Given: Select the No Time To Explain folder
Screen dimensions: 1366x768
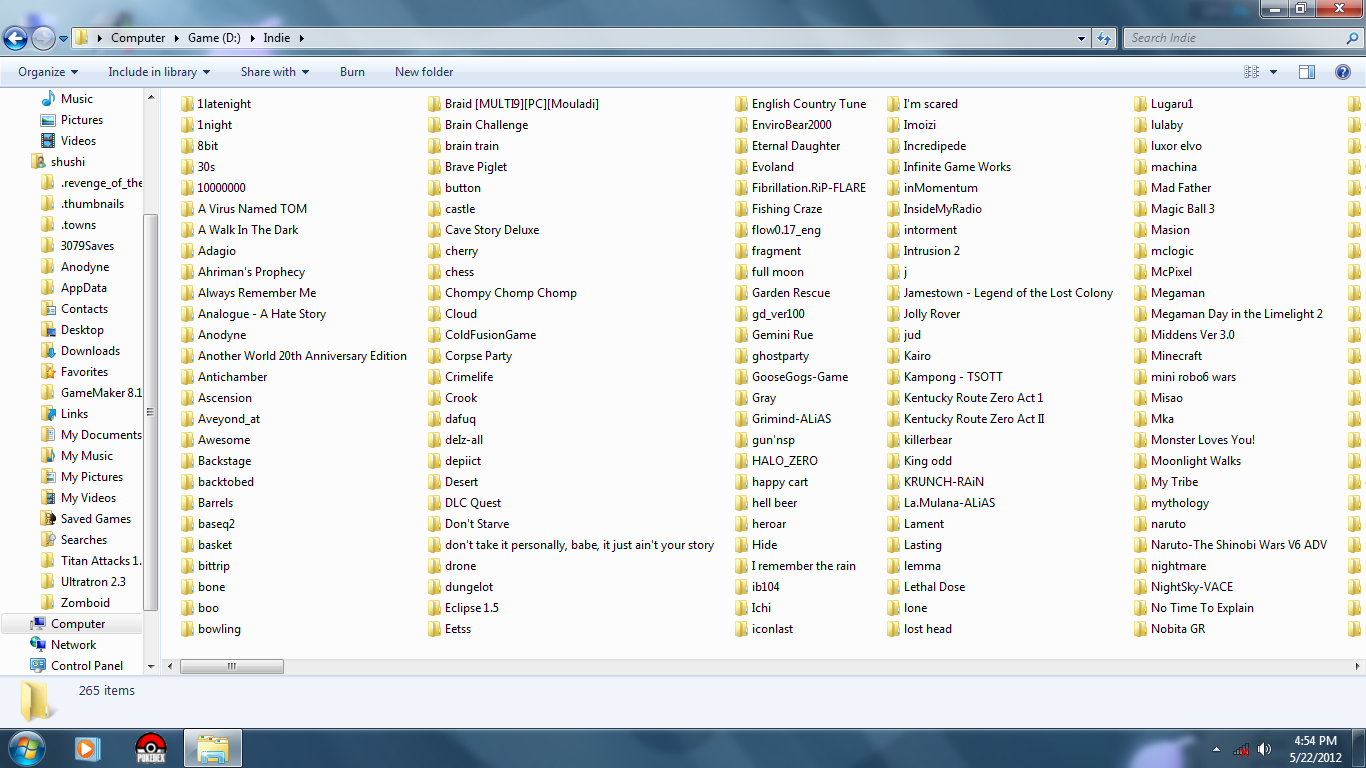Looking at the screenshot, I should tap(1194, 608).
